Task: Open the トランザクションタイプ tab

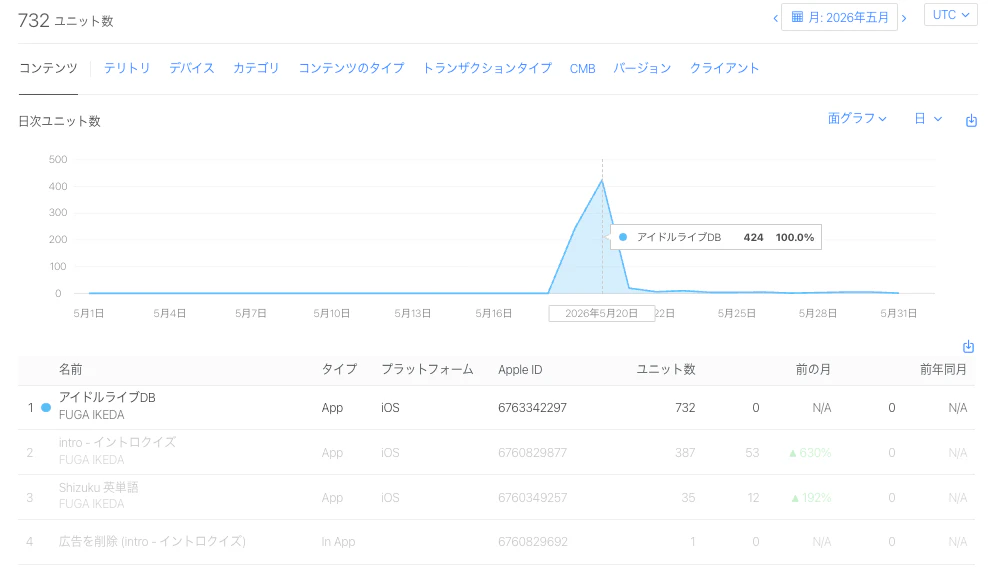Action: click(487, 68)
